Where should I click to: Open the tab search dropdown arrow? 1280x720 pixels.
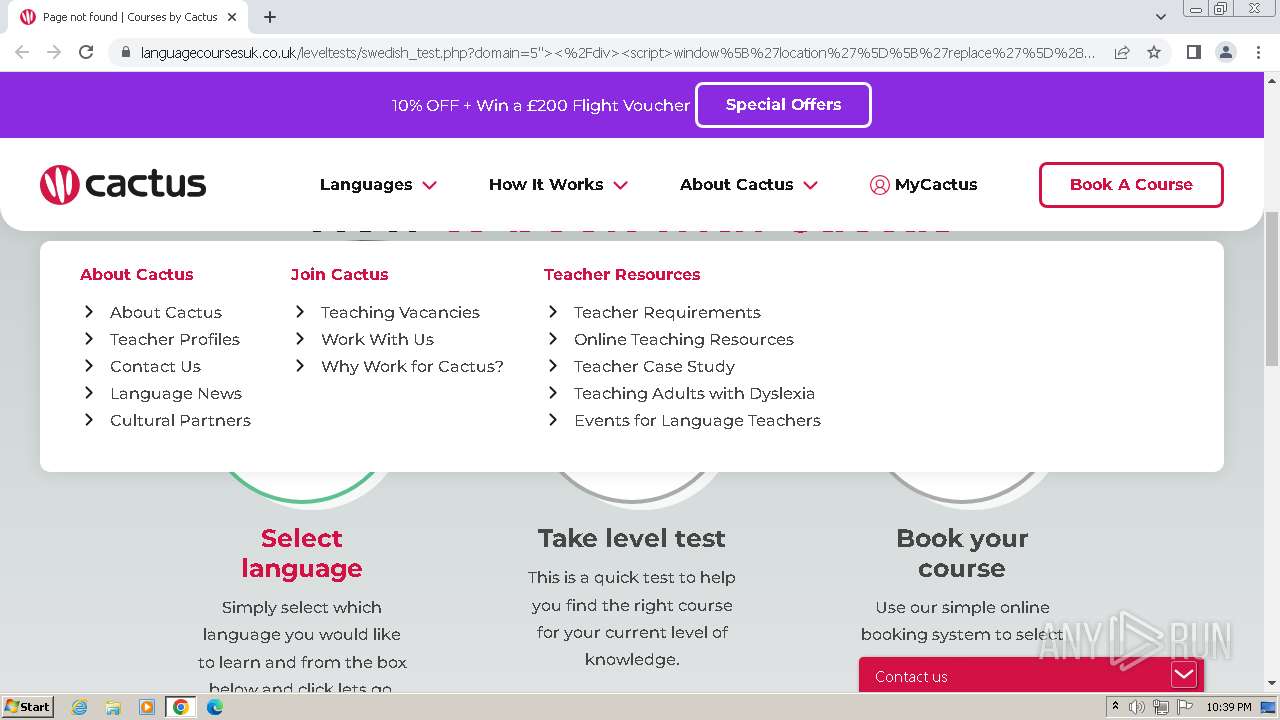[x=1160, y=17]
